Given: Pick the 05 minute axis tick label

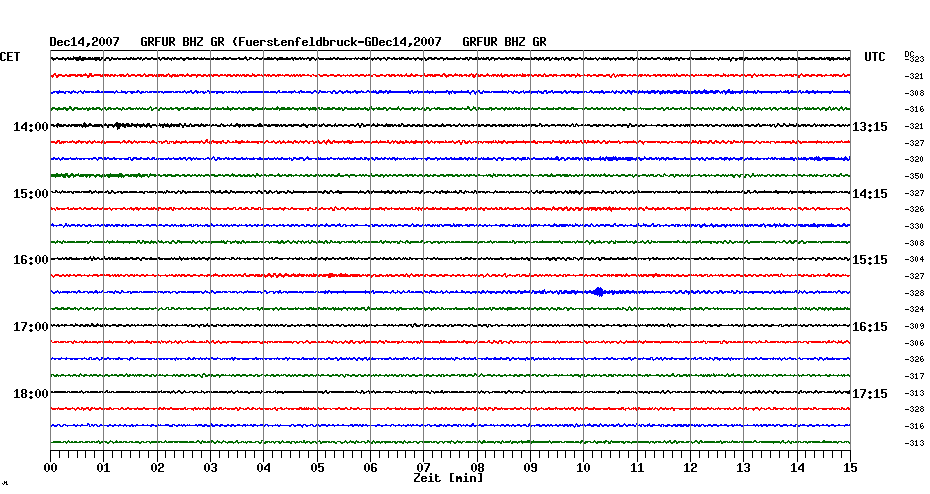Looking at the screenshot, I should coord(317,468).
